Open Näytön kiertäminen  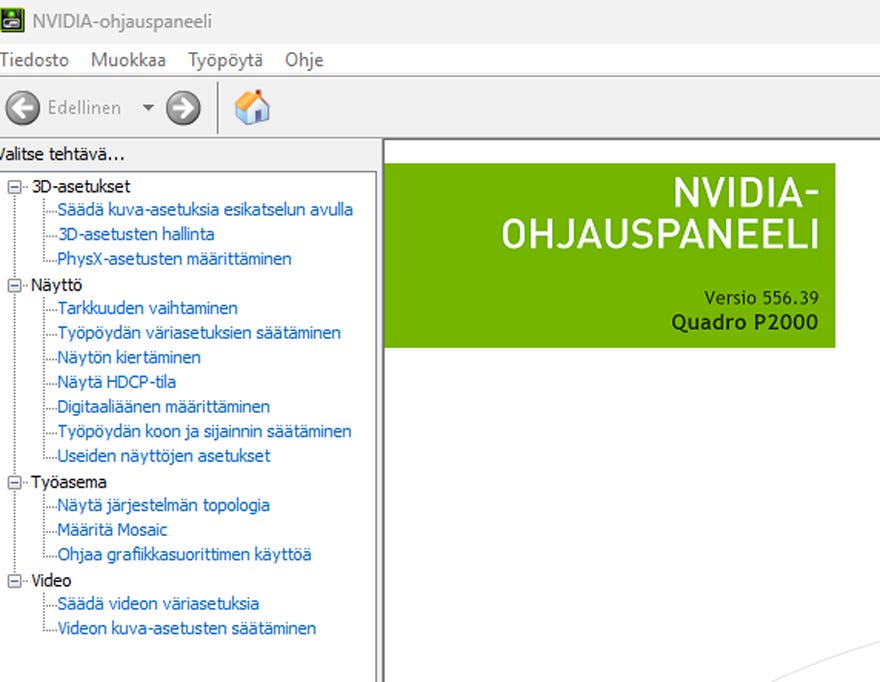tap(129, 358)
